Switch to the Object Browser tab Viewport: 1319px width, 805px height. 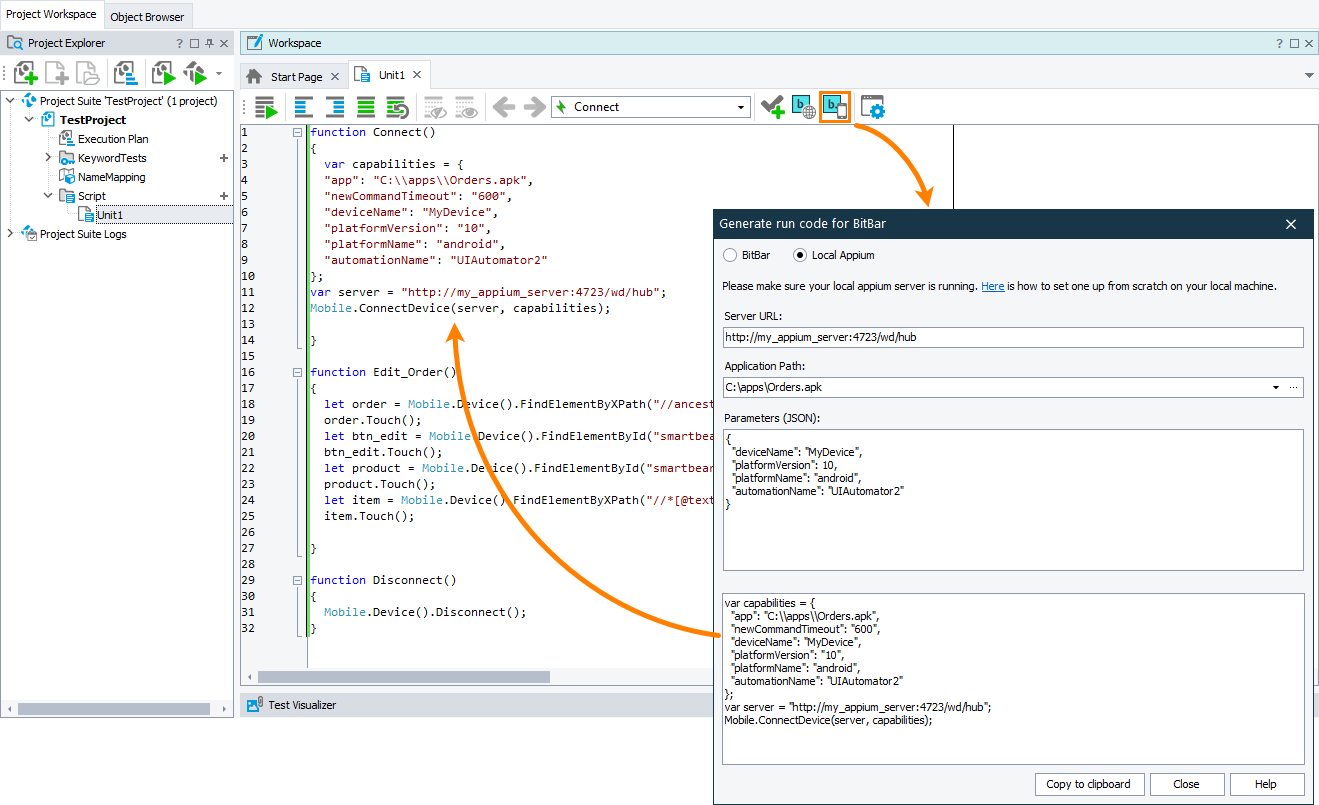[x=147, y=16]
